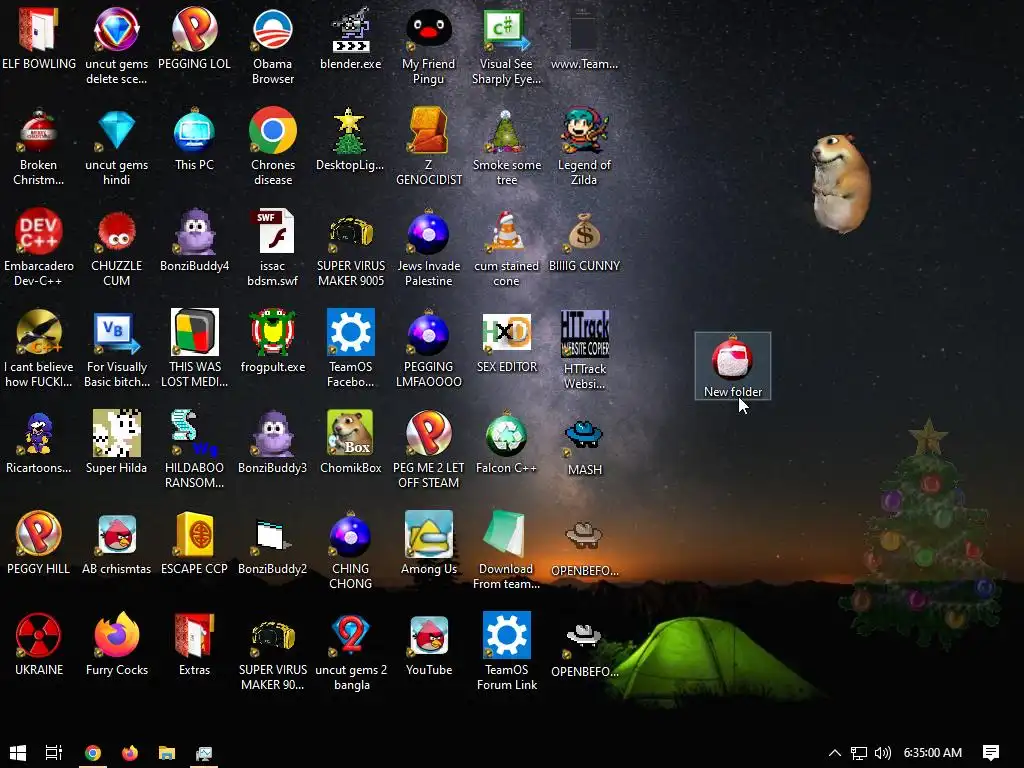Expand the hidden system tray icons

(835, 752)
